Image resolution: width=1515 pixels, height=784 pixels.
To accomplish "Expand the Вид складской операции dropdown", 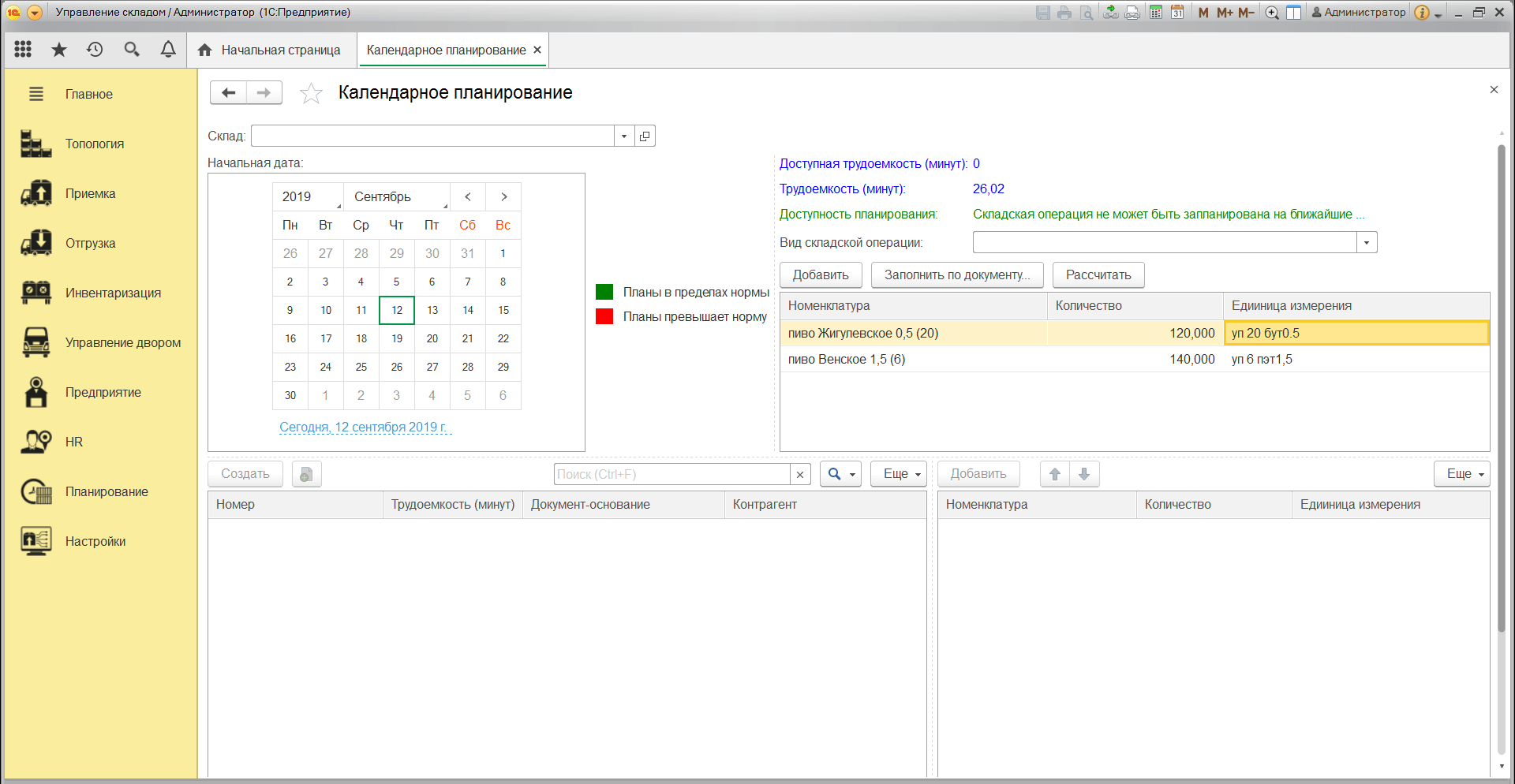I will (x=1367, y=243).
